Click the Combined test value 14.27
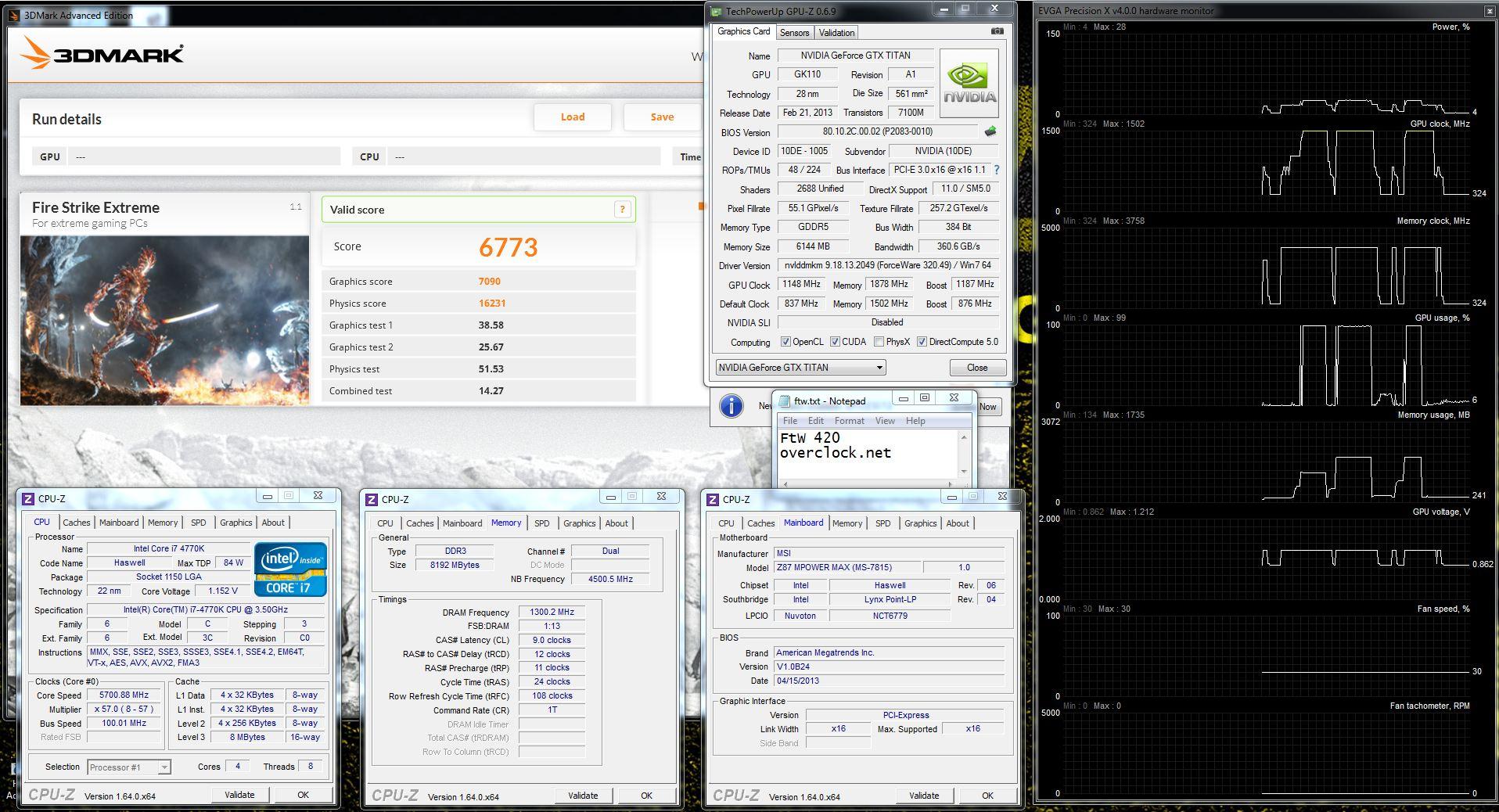 point(491,390)
